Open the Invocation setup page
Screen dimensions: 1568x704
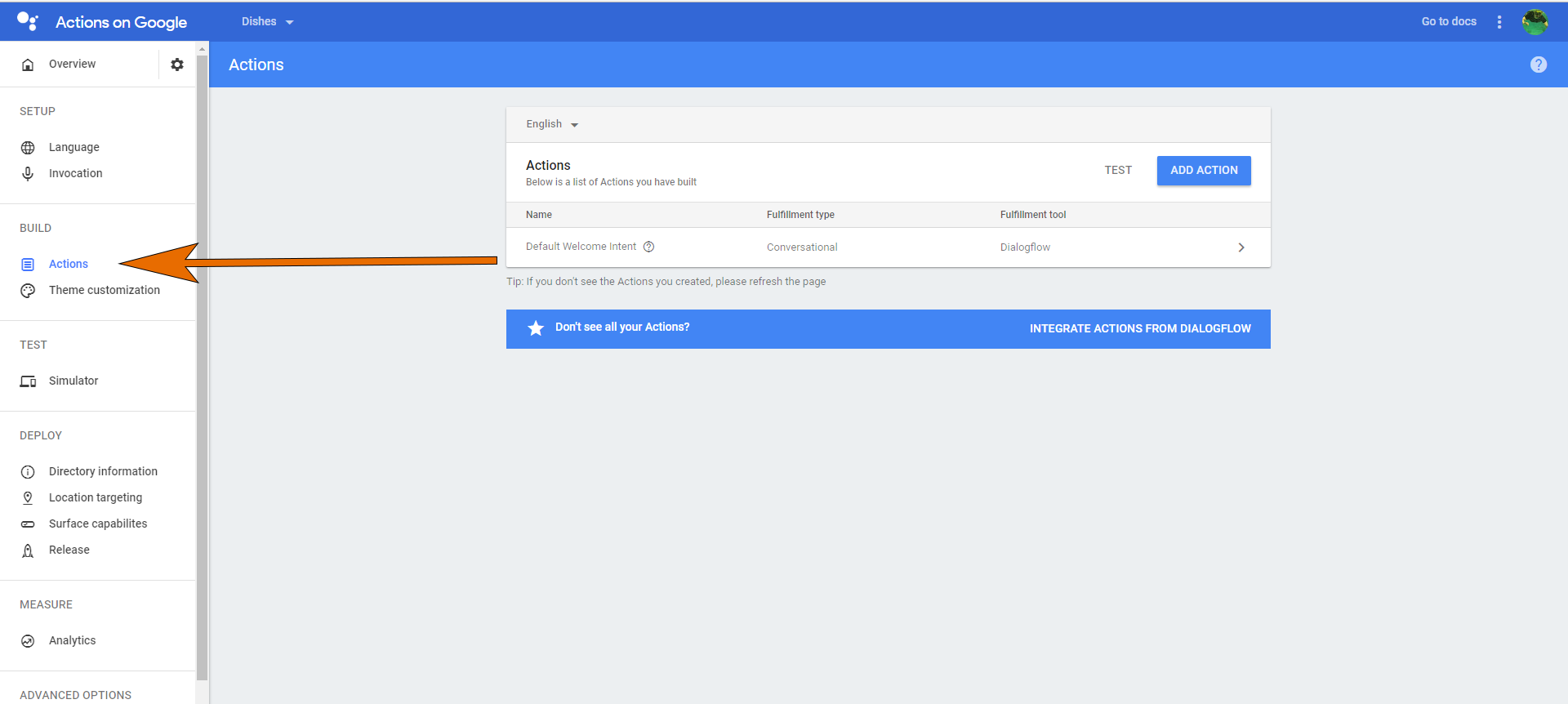click(x=76, y=173)
